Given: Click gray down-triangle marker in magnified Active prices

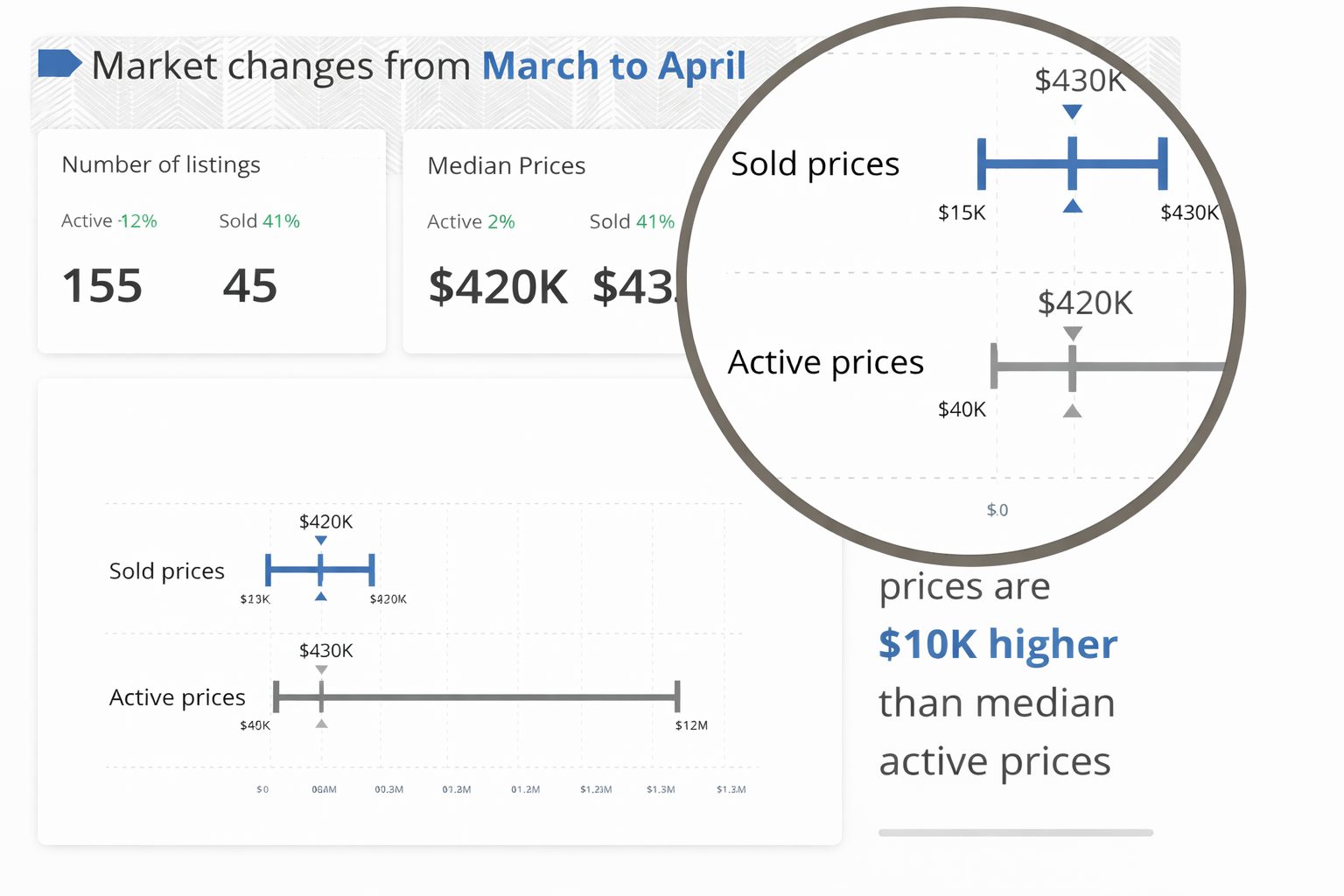Looking at the screenshot, I should click(1073, 333).
